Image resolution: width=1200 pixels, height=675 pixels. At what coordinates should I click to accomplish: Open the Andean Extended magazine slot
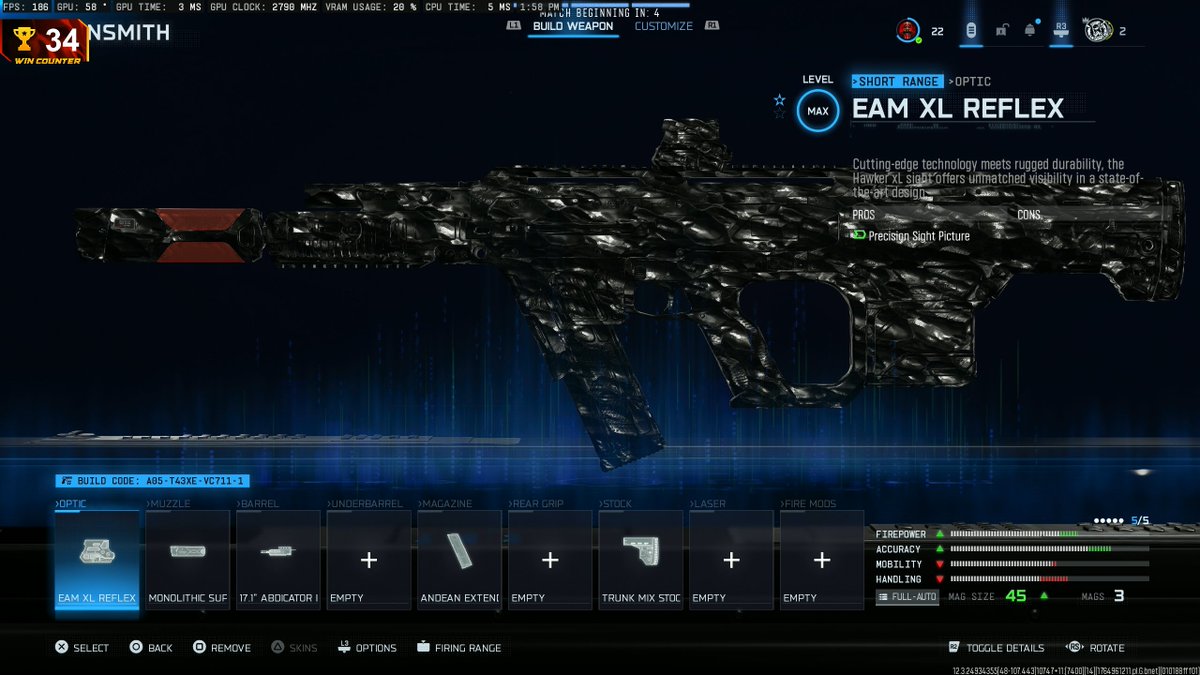click(x=459, y=560)
